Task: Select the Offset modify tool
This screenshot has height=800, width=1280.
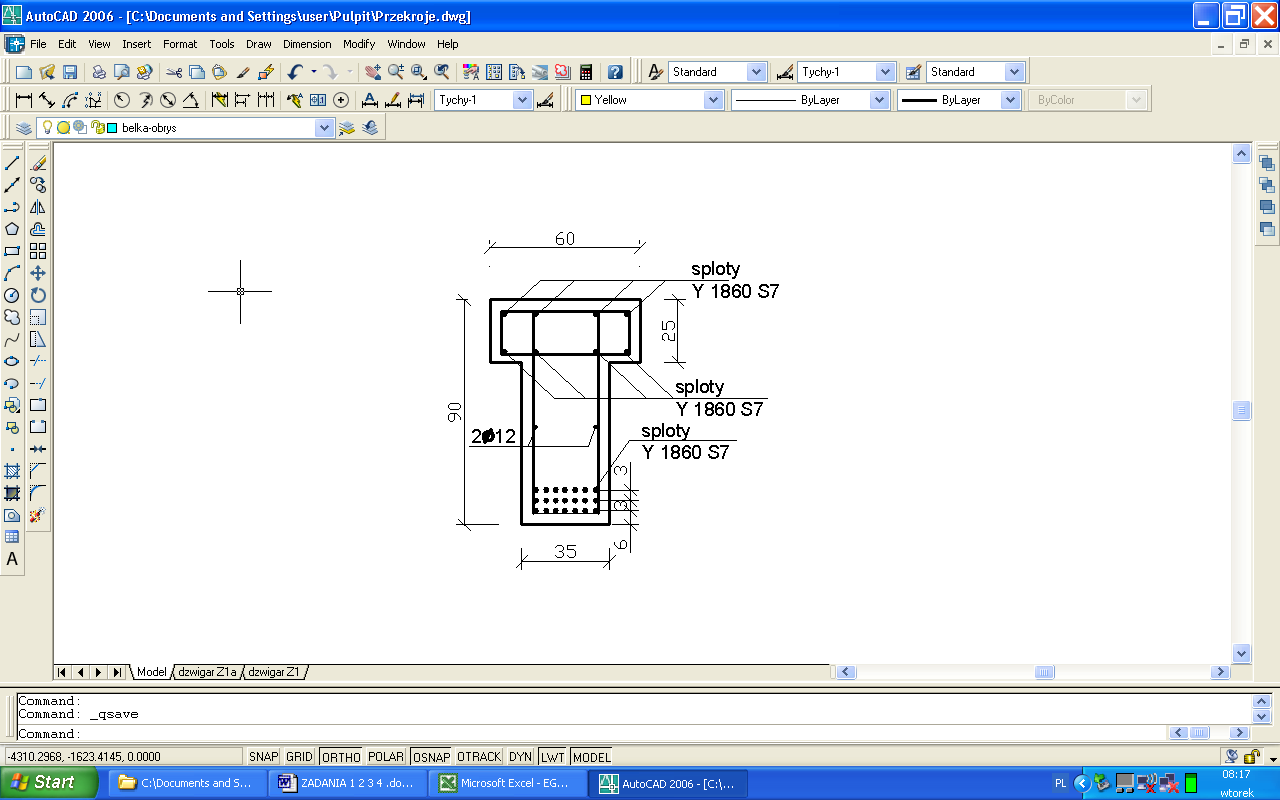Action: (38, 229)
